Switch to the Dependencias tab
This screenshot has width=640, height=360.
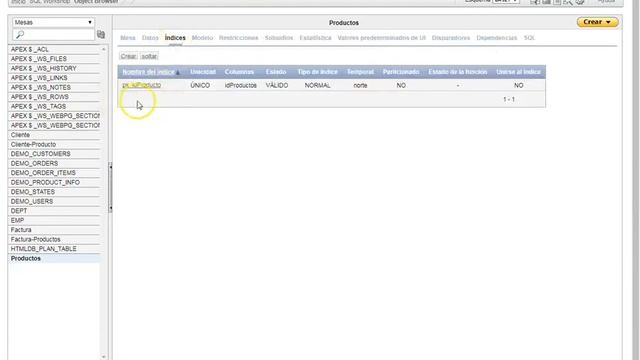click(496, 38)
